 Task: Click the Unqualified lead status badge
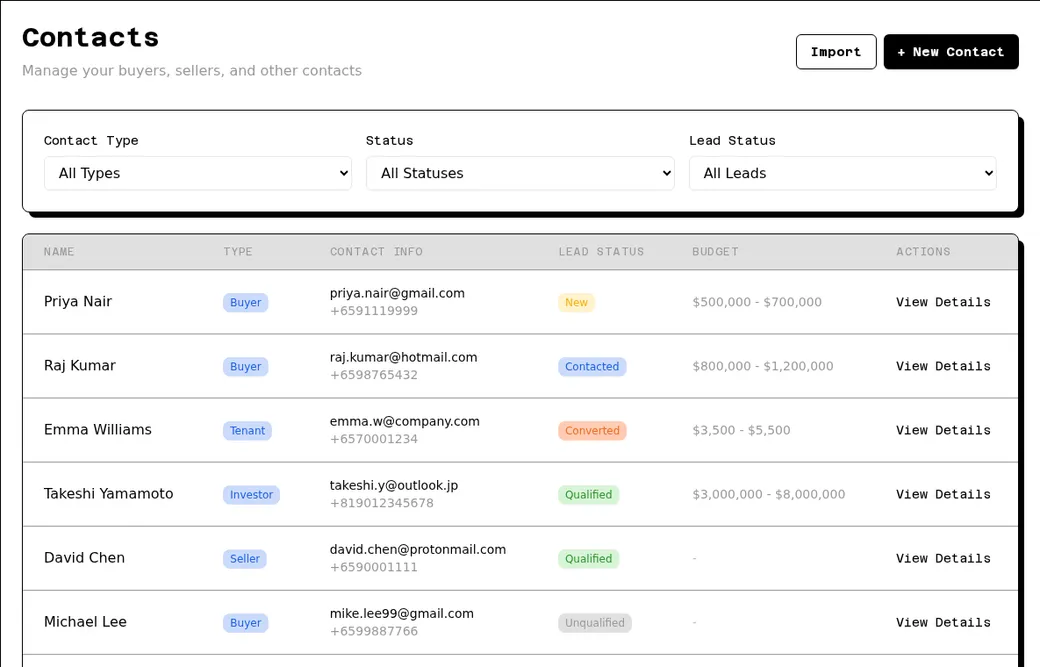pyautogui.click(x=595, y=623)
